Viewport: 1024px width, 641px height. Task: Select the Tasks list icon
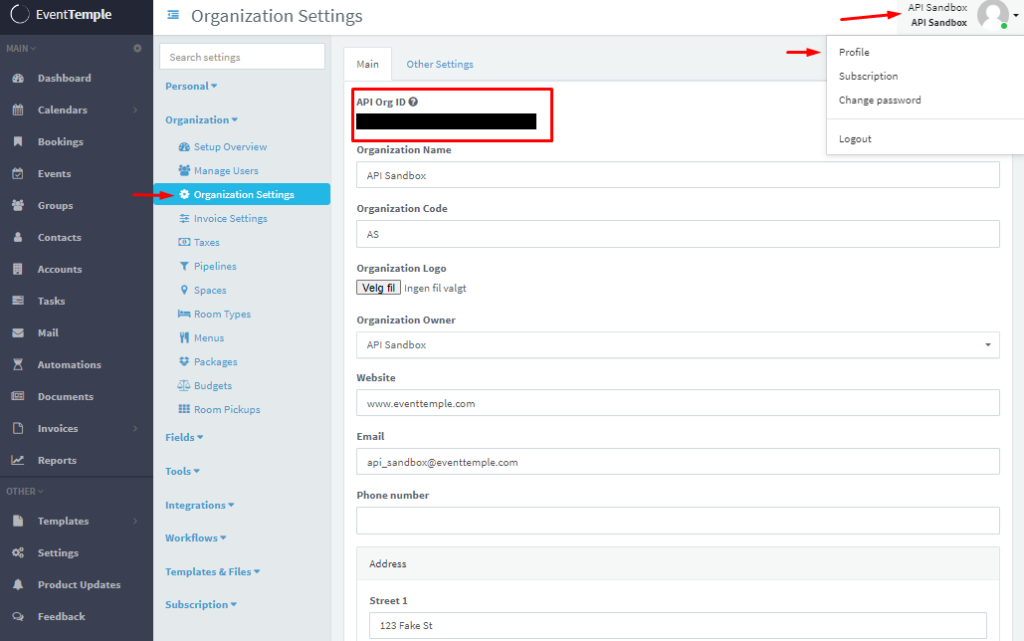[18, 301]
